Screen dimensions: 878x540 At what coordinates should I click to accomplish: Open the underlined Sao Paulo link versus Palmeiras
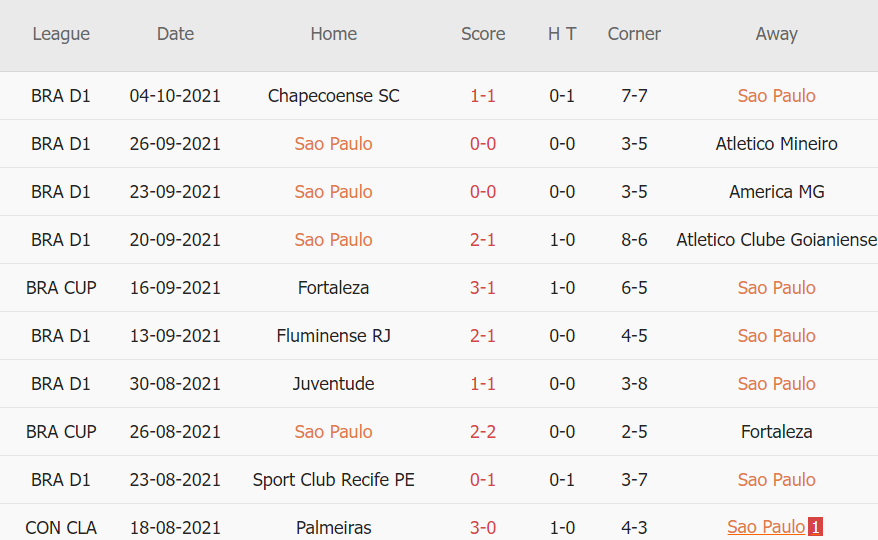point(766,527)
